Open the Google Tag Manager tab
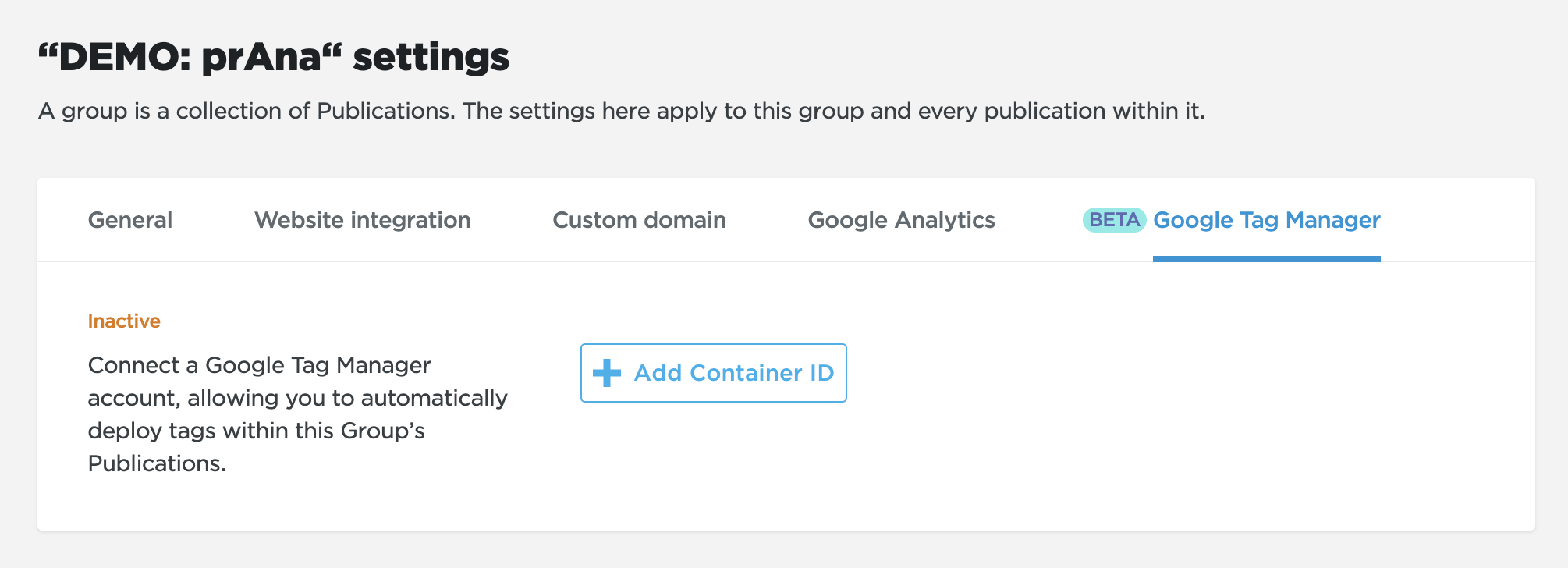 pyautogui.click(x=1267, y=220)
